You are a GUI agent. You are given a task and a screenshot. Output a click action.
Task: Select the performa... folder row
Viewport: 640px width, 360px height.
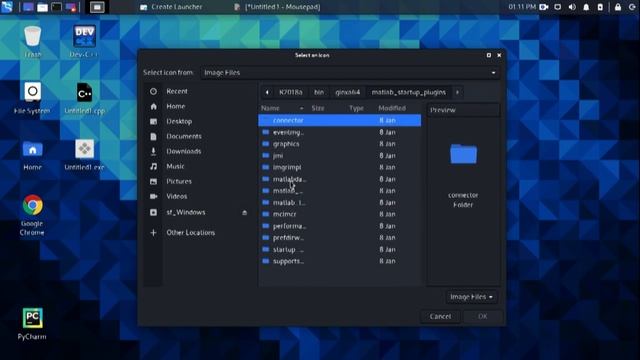[340, 226]
